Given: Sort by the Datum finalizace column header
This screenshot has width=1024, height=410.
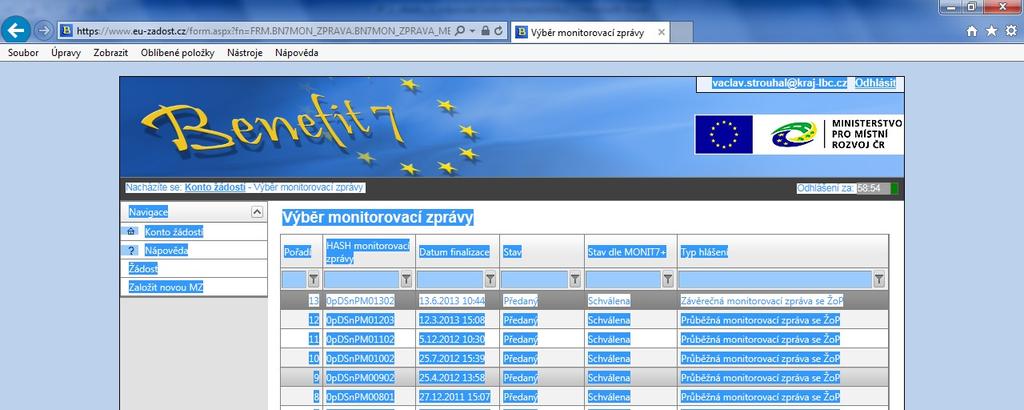Looking at the screenshot, I should pyautogui.click(x=454, y=252).
